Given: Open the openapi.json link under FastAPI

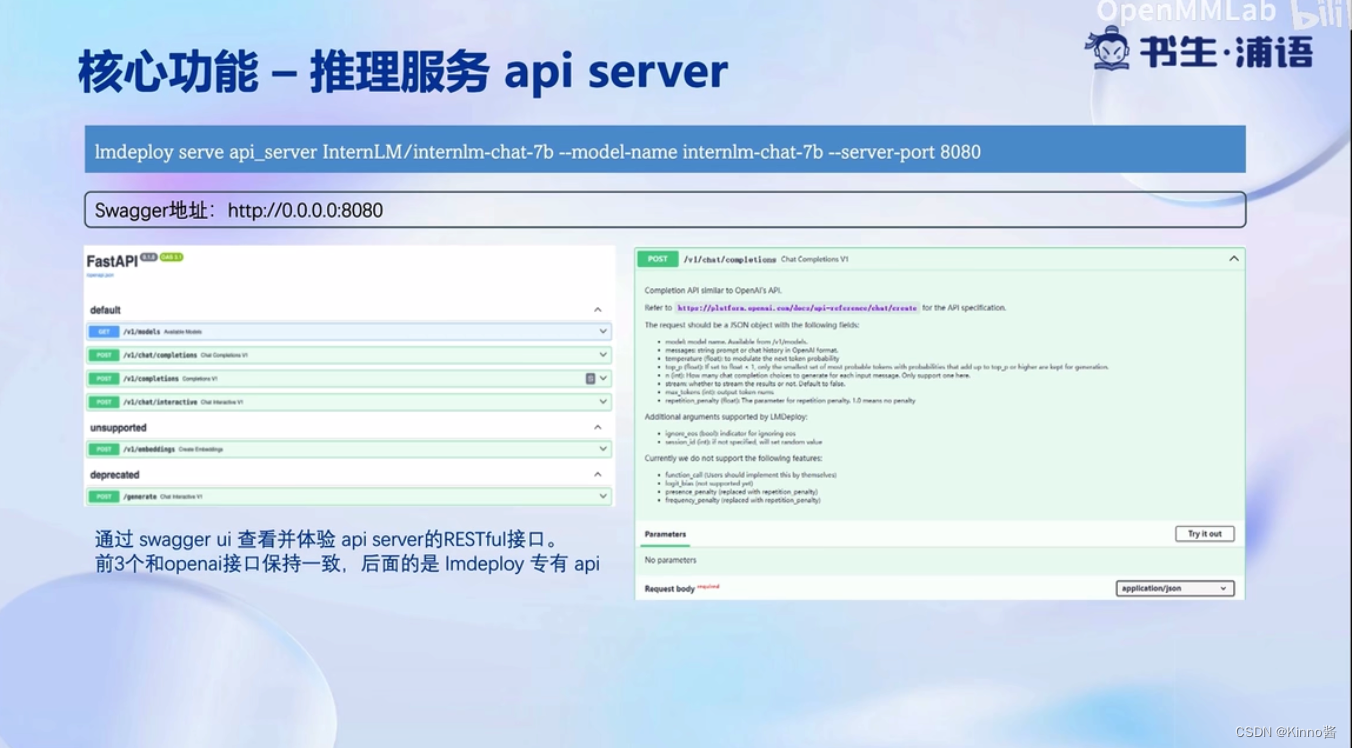Looking at the screenshot, I should [99, 273].
